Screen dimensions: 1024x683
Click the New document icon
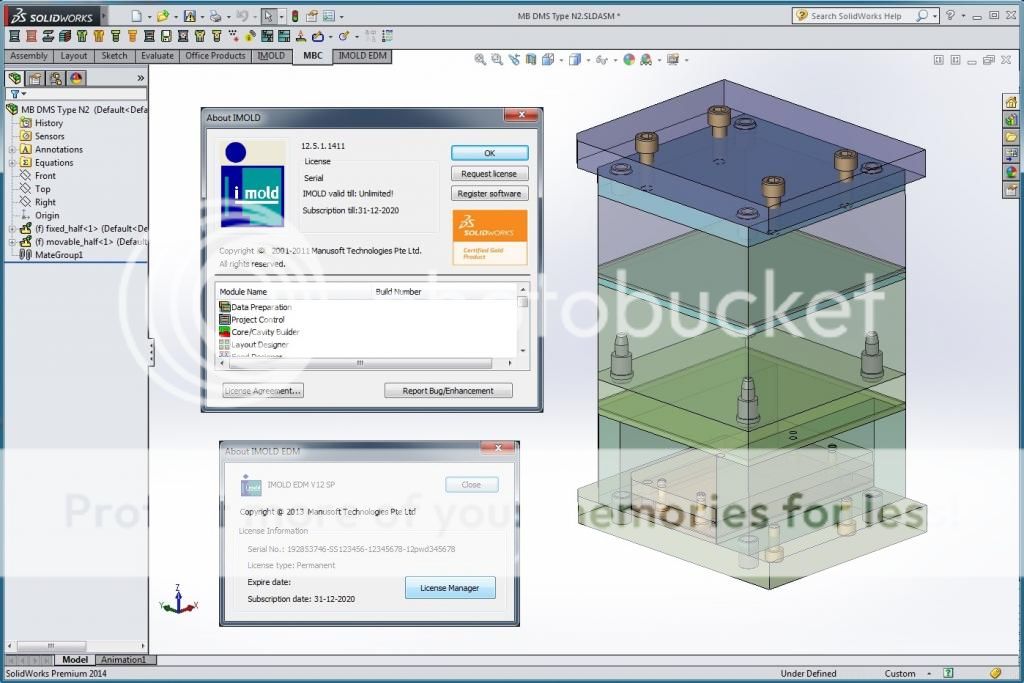(136, 16)
